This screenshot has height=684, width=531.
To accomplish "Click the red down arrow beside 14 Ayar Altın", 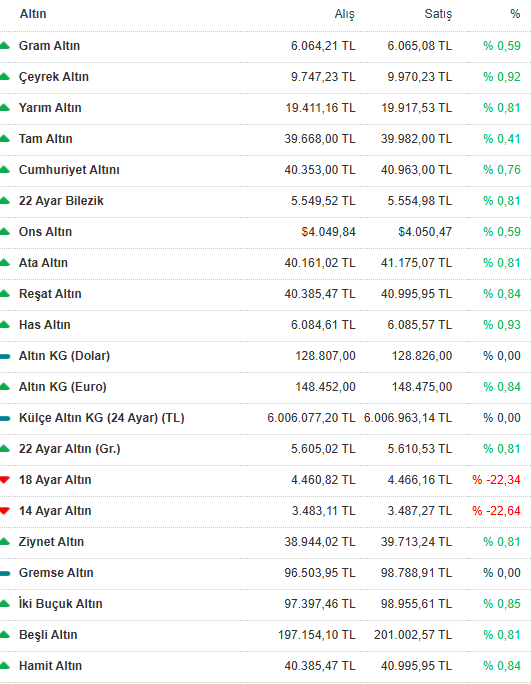I will click(x=4, y=511).
